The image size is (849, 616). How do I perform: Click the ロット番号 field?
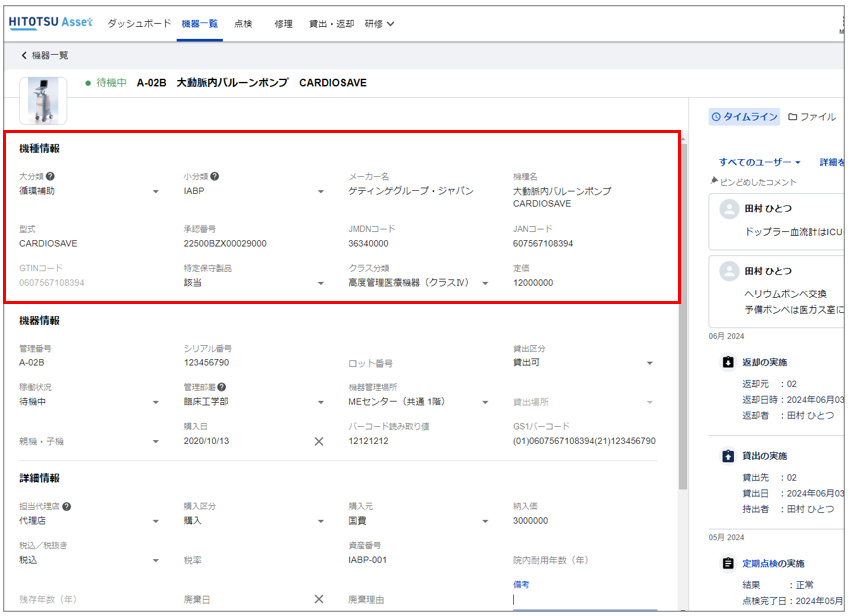point(419,363)
